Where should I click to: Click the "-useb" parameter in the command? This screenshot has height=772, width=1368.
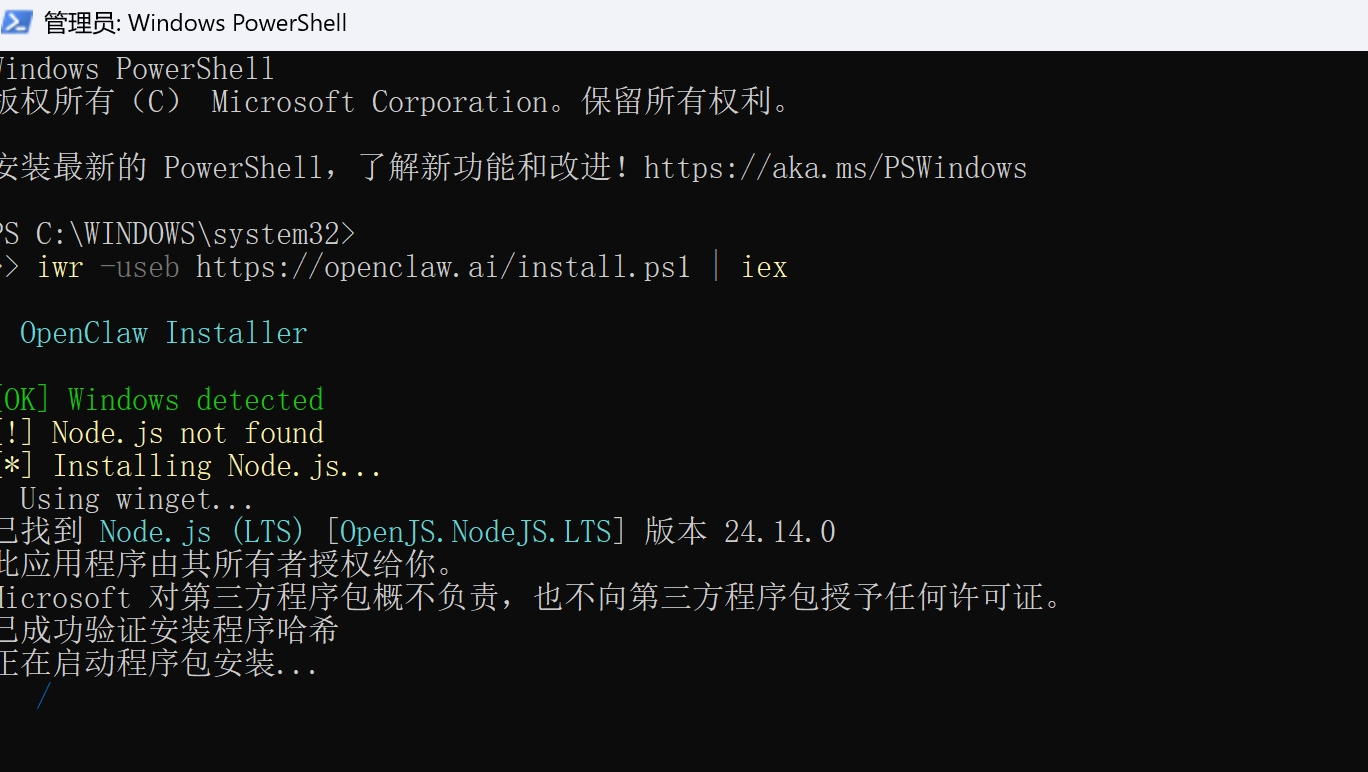click(x=139, y=268)
